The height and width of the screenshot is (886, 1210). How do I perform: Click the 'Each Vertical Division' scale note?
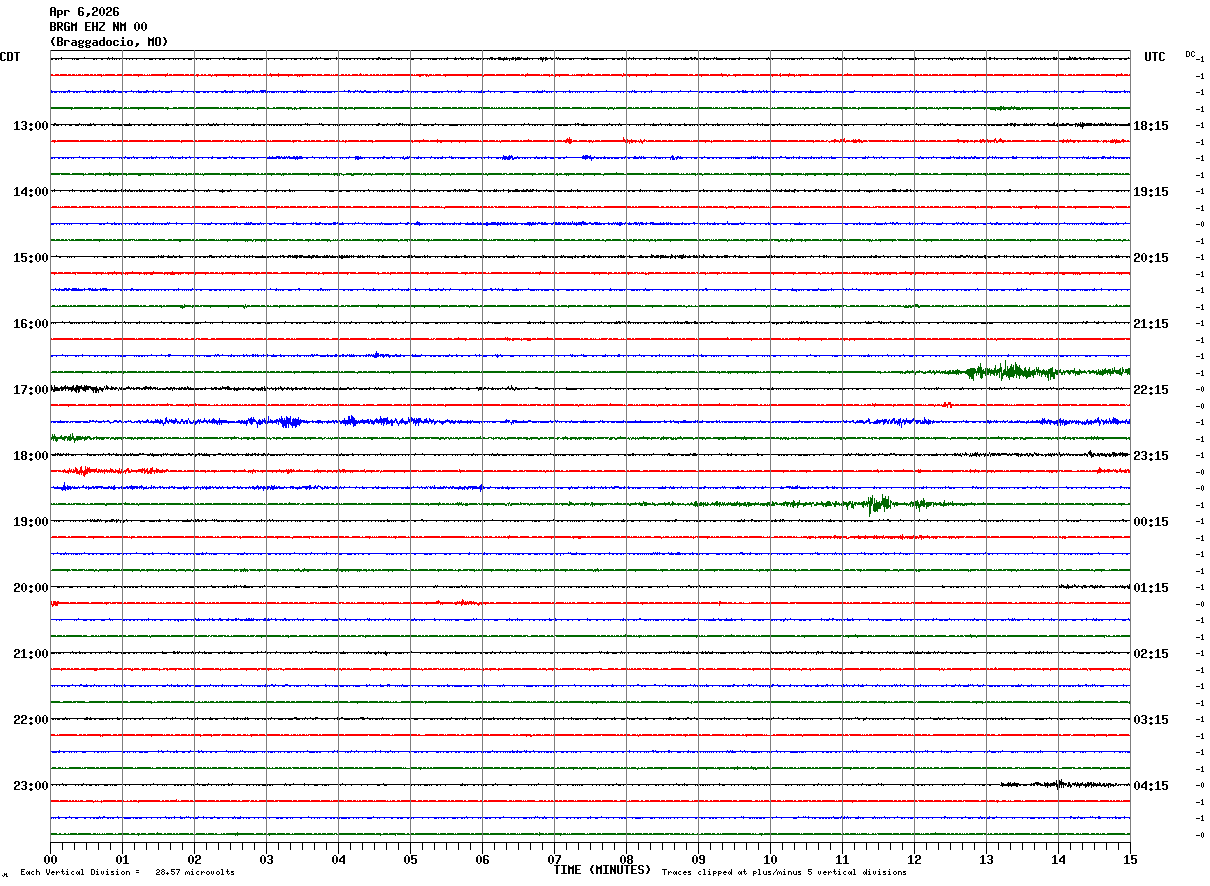pyautogui.click(x=127, y=873)
